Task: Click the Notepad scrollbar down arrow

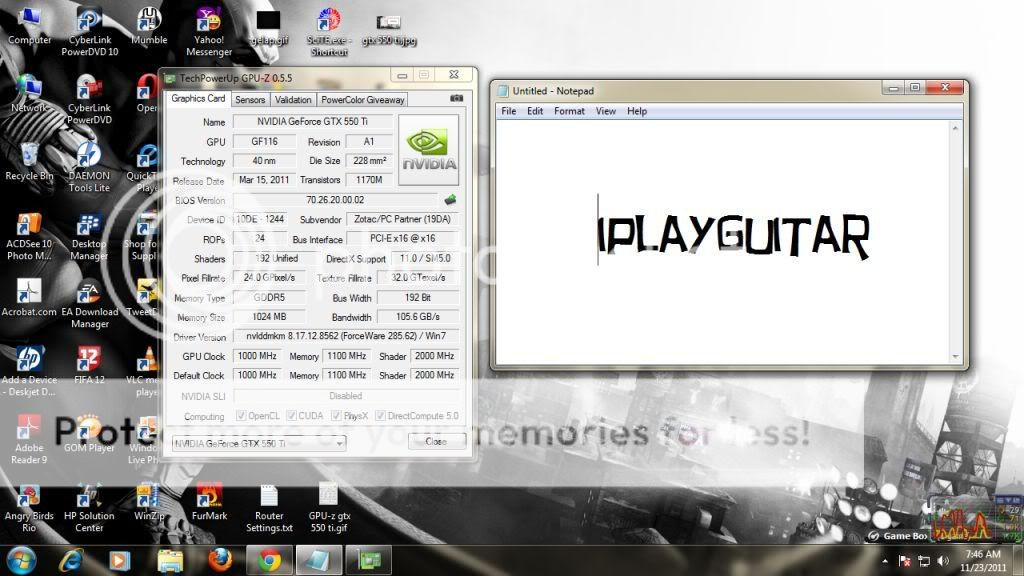Action: tap(955, 357)
